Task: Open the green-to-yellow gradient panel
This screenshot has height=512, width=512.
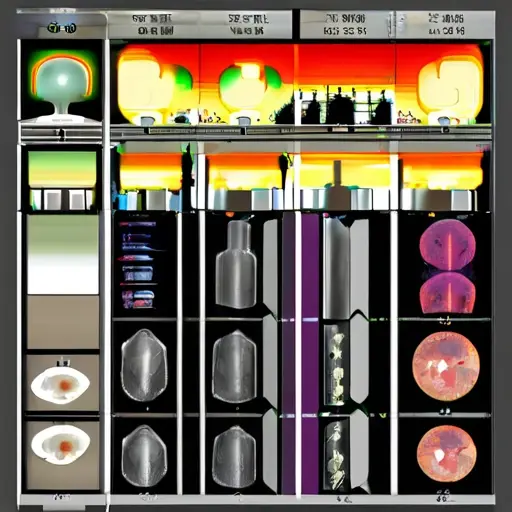Action: point(62,169)
